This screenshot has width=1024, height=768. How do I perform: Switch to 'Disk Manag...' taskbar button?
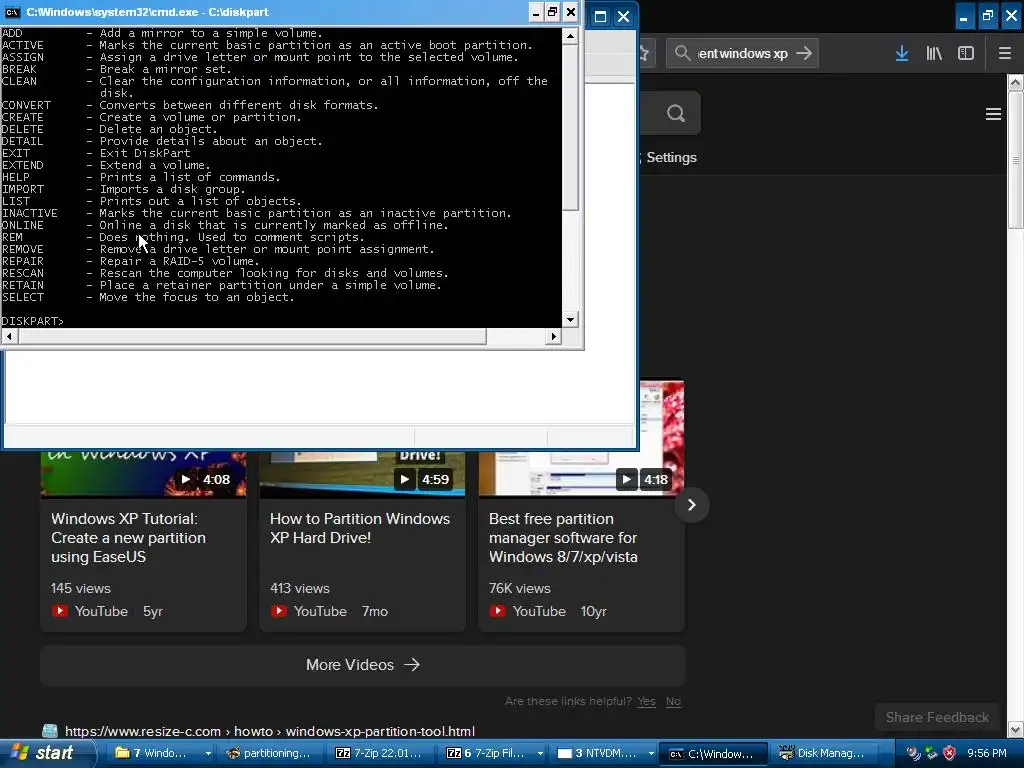824,753
